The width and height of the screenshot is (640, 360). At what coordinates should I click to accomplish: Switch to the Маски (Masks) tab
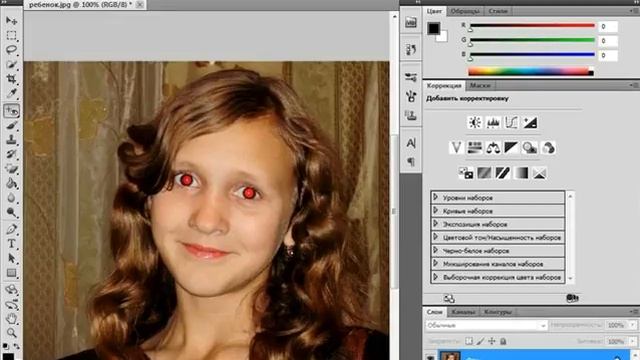(480, 85)
